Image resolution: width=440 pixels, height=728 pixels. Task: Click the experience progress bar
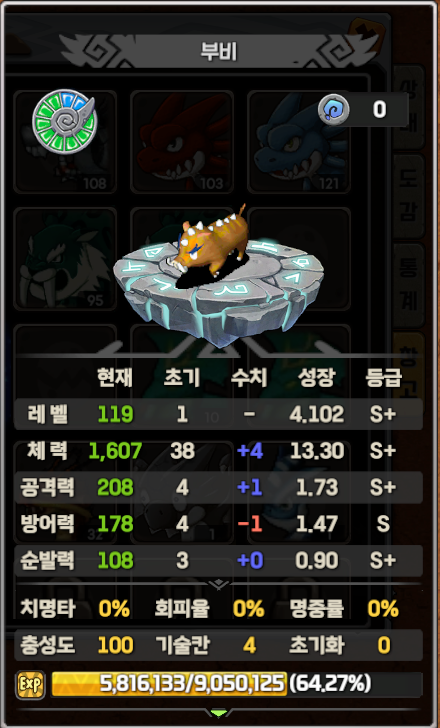(237, 684)
